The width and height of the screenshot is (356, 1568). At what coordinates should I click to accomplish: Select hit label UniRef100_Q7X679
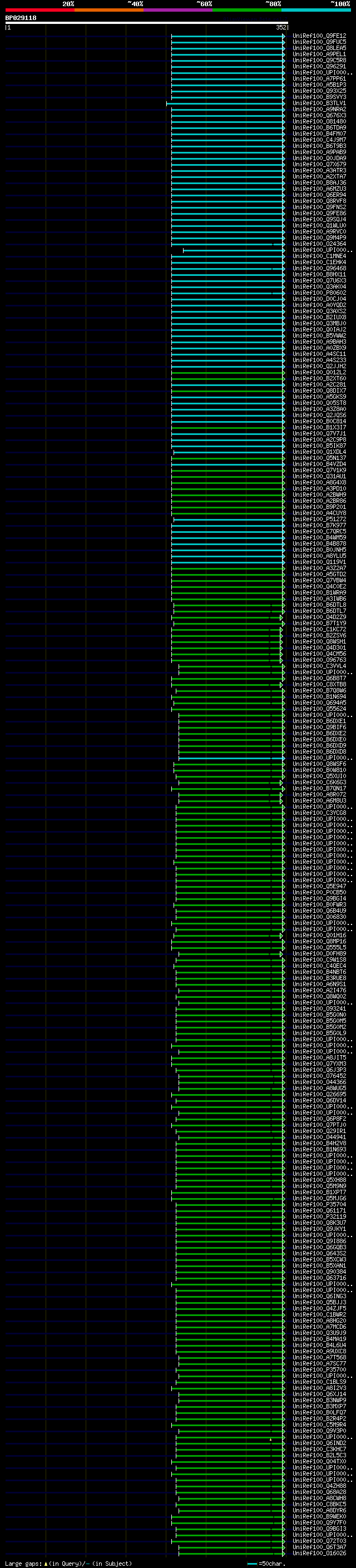click(319, 164)
